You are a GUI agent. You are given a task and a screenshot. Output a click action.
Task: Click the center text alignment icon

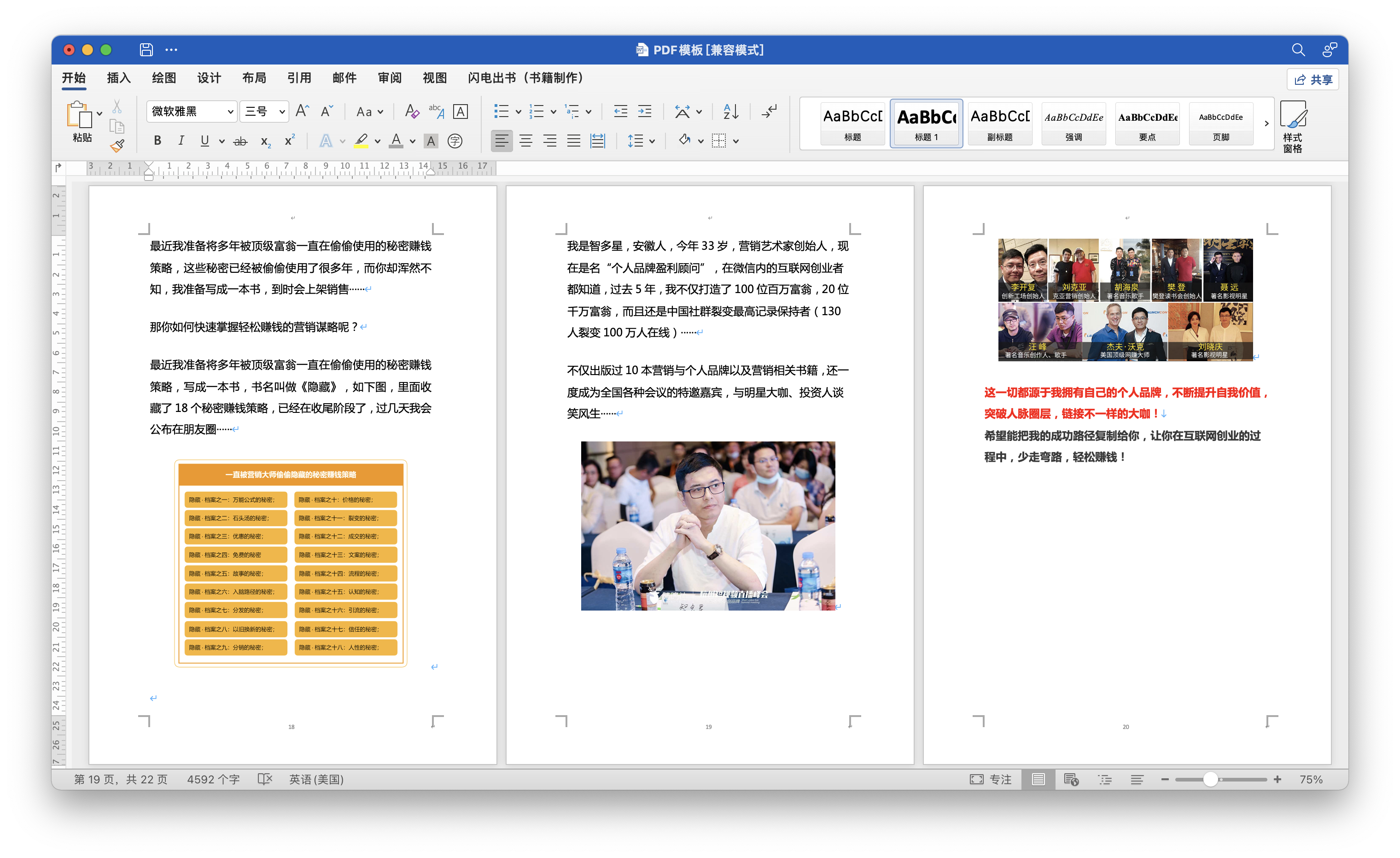[525, 141]
